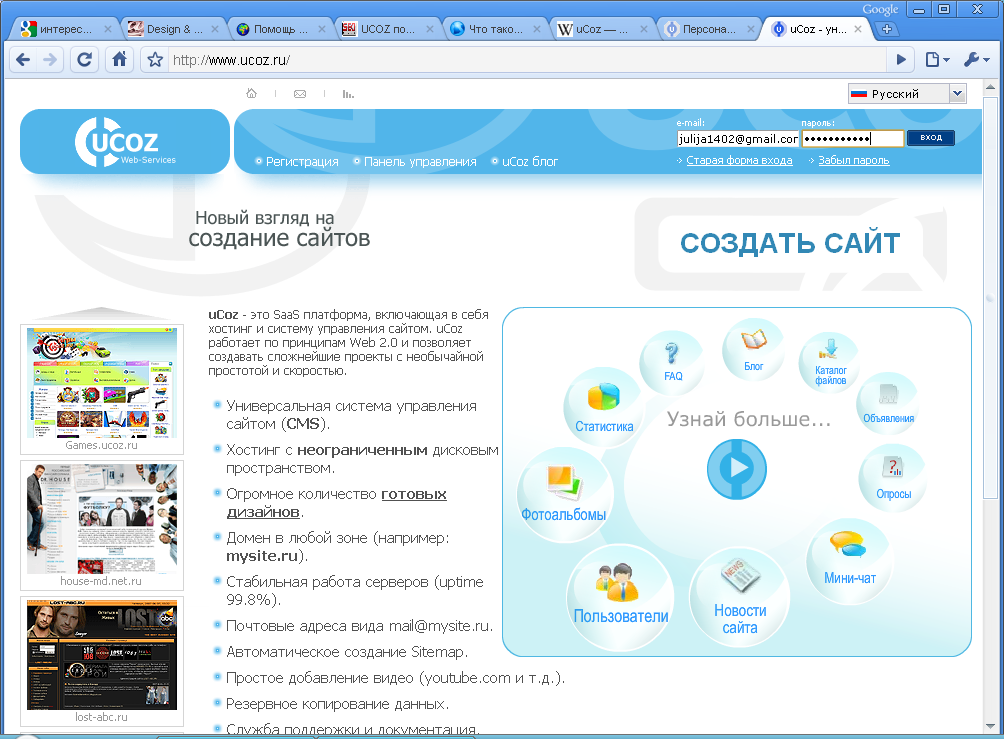This screenshot has width=1004, height=739.
Task: Open the Games.ucoz.ru site thumbnail
Action: (x=102, y=383)
